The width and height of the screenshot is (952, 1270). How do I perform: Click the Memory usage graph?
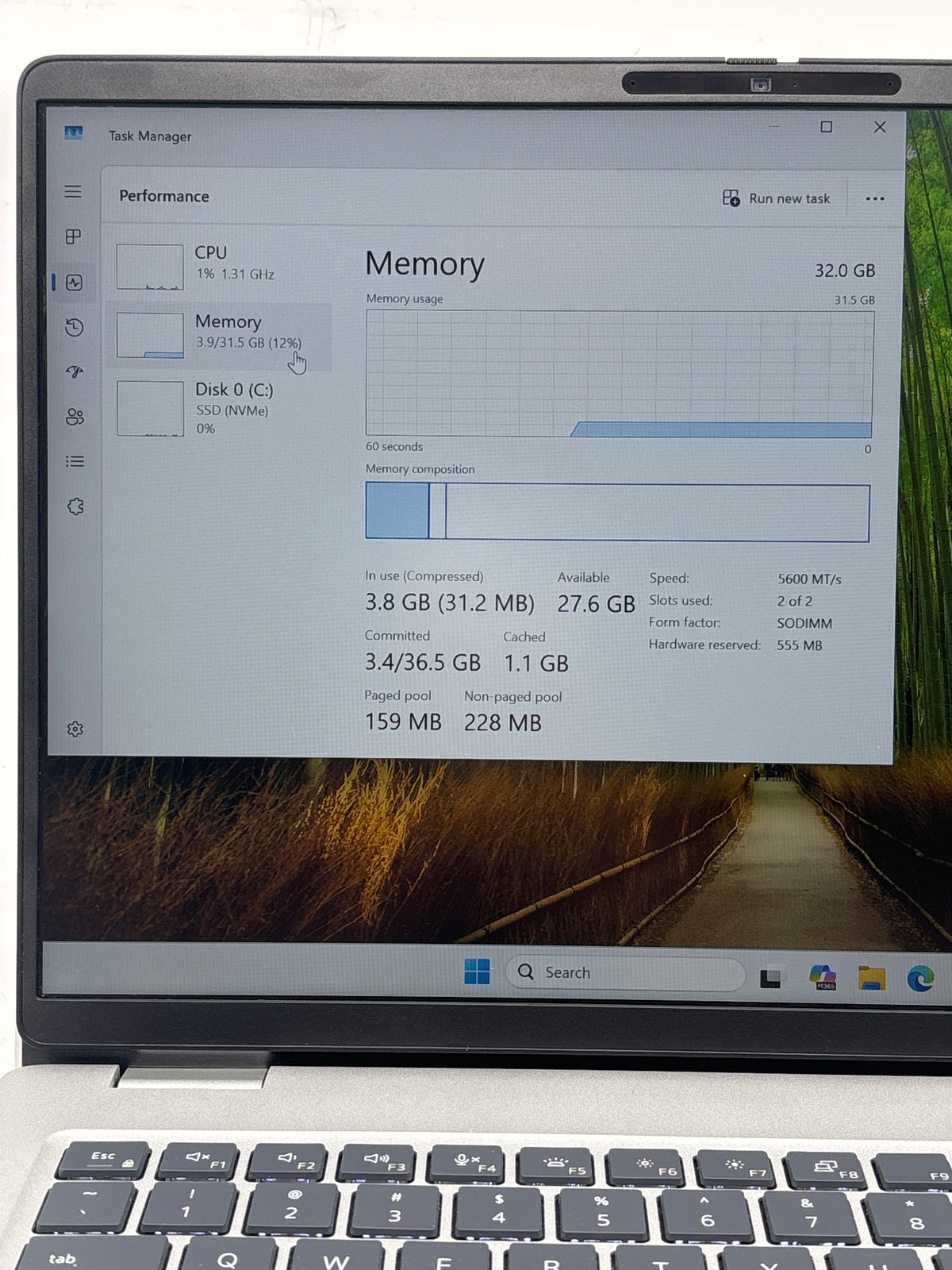pos(619,374)
